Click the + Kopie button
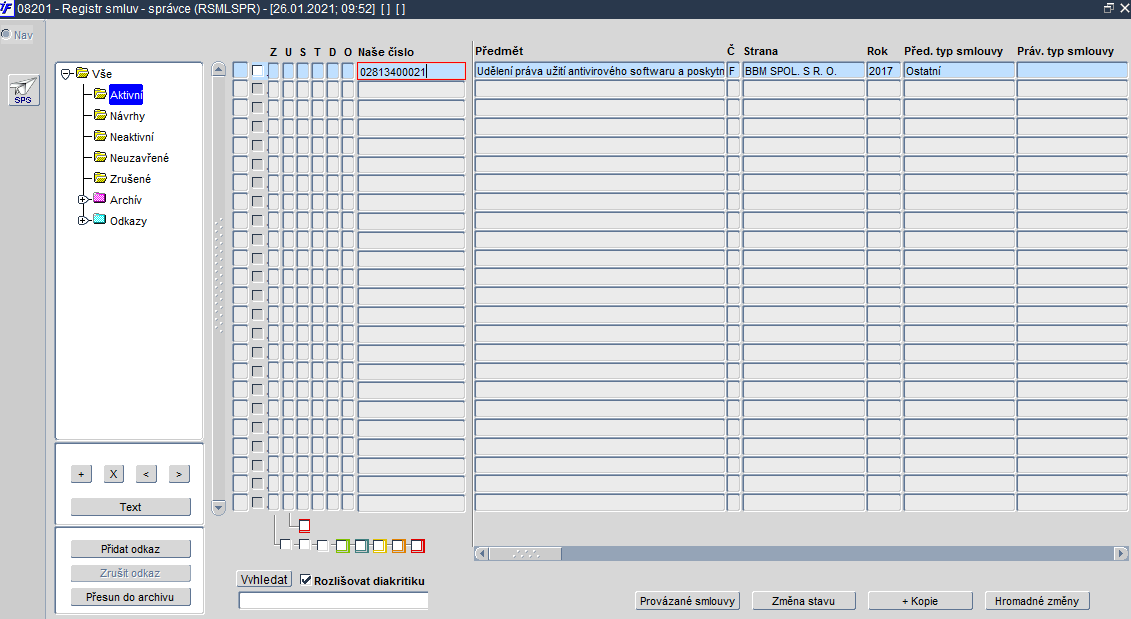 pyautogui.click(x=920, y=600)
